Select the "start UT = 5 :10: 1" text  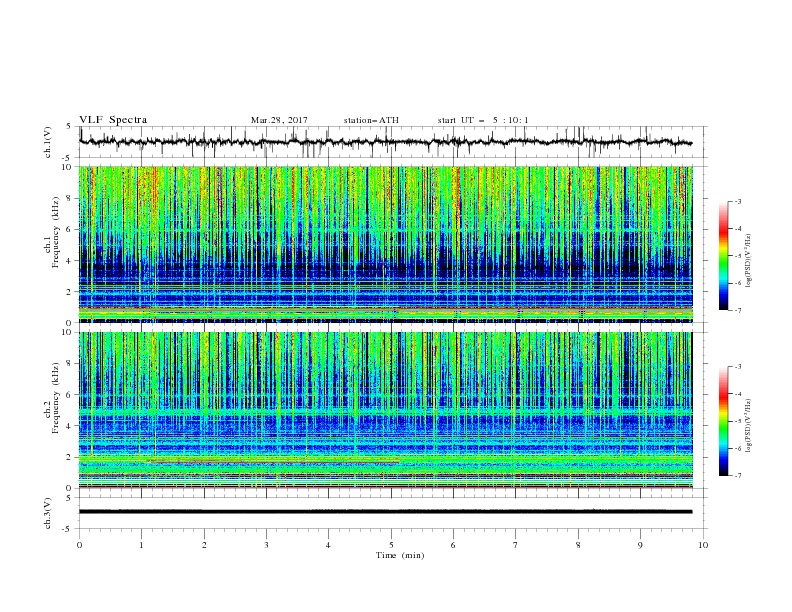483,120
